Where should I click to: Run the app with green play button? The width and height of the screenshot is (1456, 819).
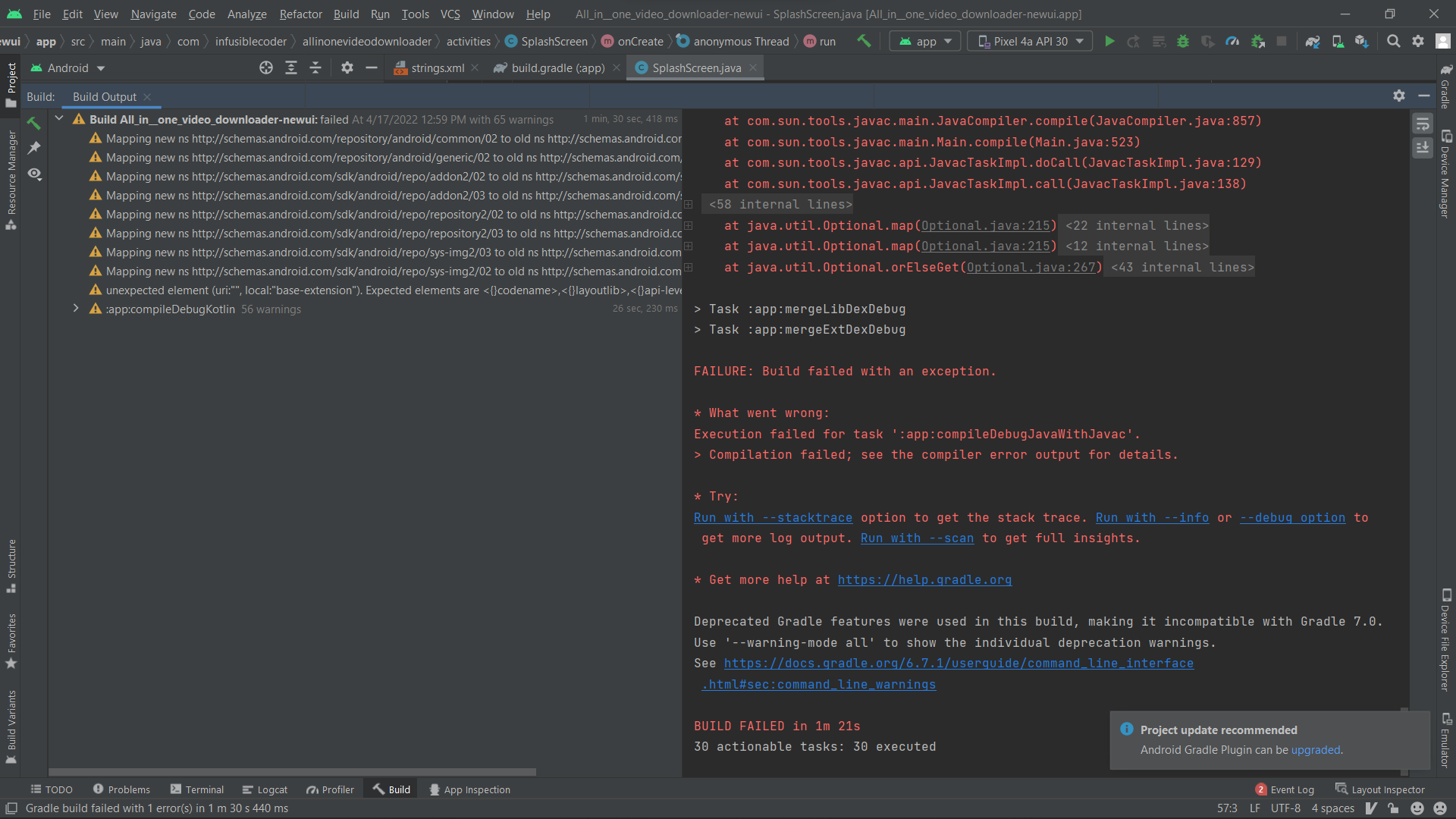point(1109,41)
